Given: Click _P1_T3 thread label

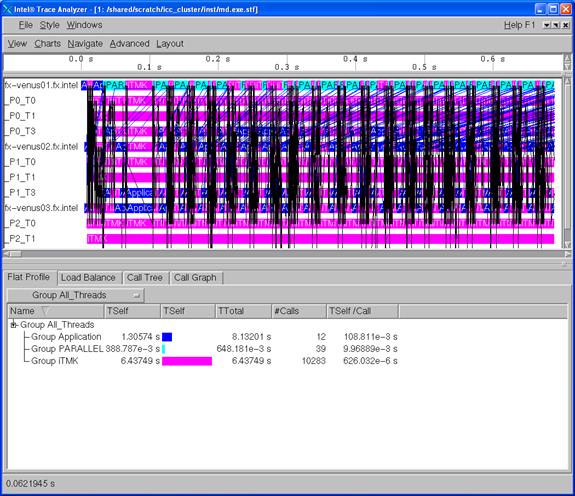Looking at the screenshot, I should pos(21,193).
